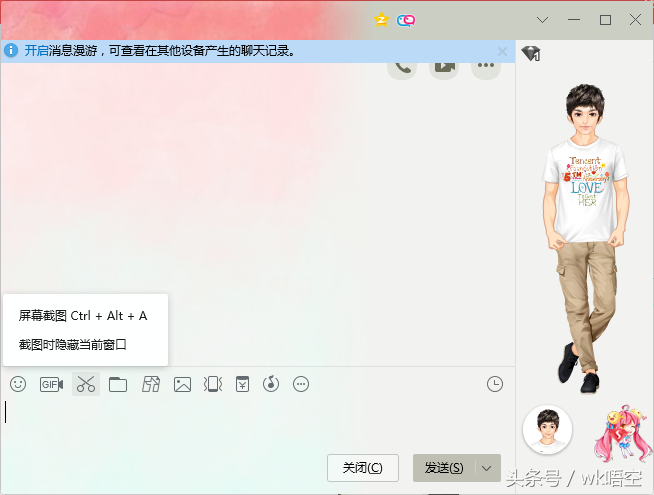This screenshot has height=495, width=654.
Task: Click the diamond level badge icon
Action: click(531, 53)
